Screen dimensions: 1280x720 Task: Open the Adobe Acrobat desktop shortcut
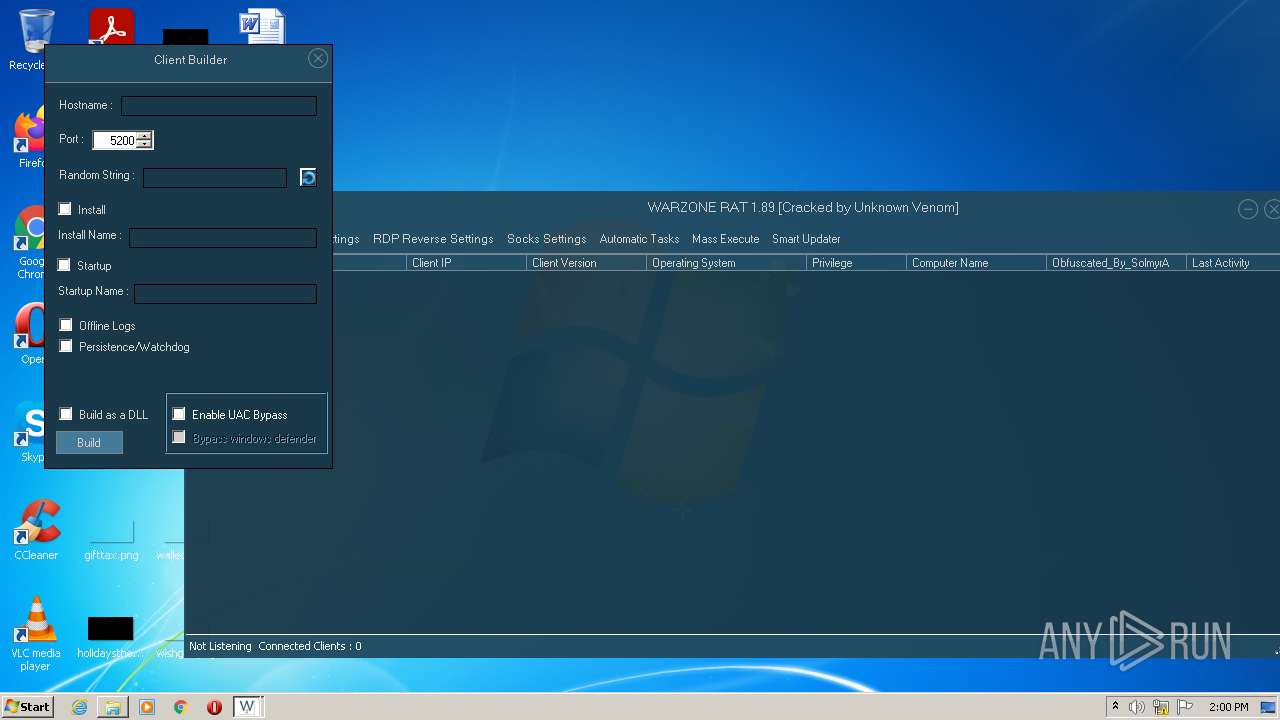(x=111, y=27)
